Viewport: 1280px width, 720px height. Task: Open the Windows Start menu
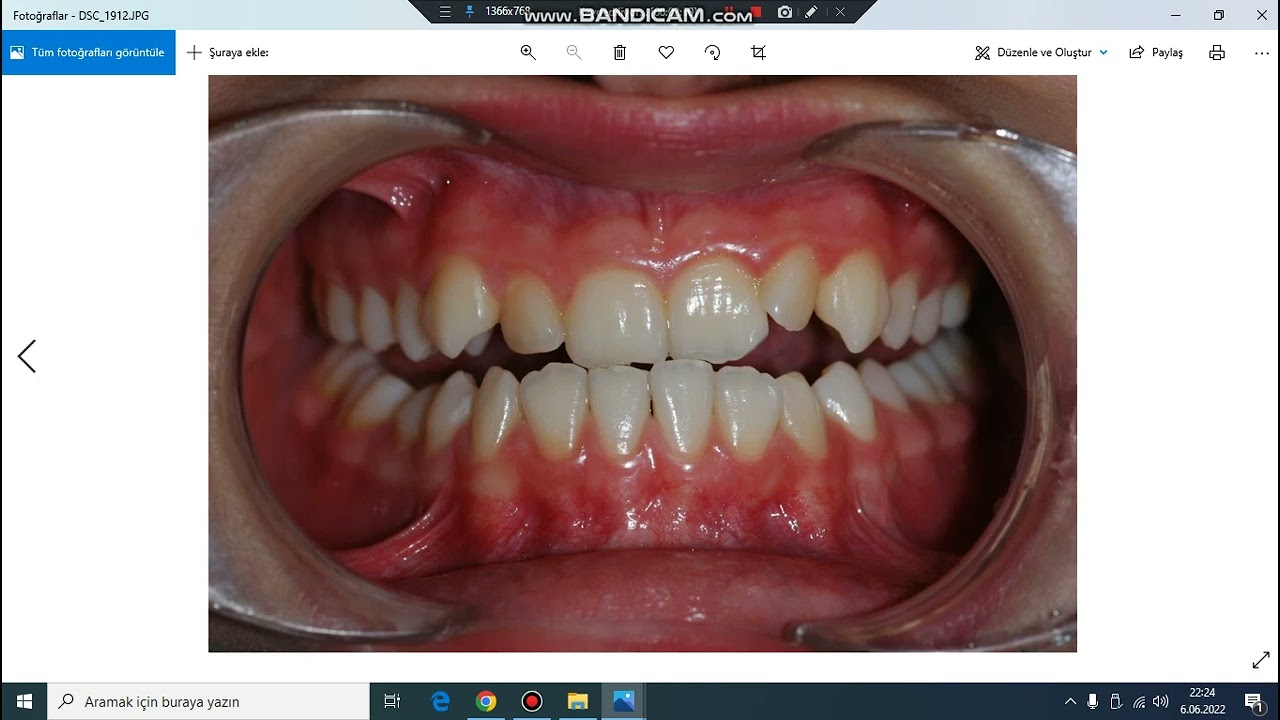(24, 702)
